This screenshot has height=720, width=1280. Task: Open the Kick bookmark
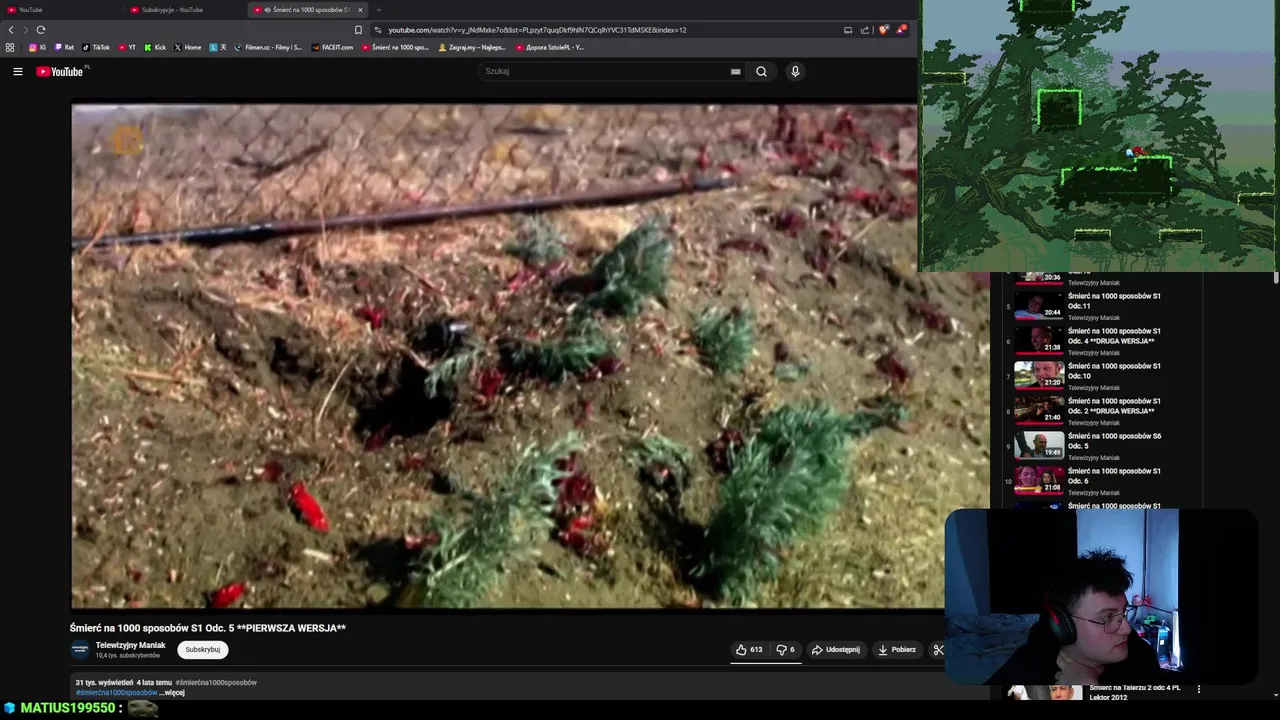click(x=155, y=47)
